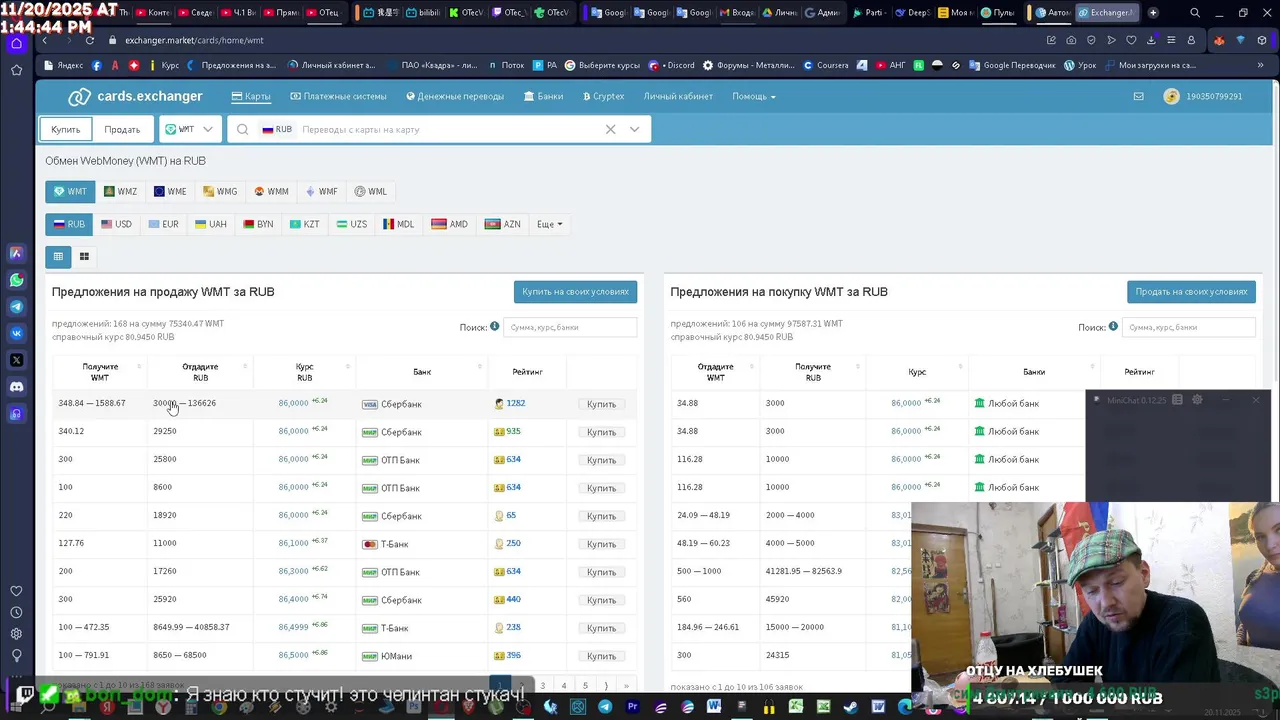
Task: Clear the card search field with X
Action: [x=610, y=129]
